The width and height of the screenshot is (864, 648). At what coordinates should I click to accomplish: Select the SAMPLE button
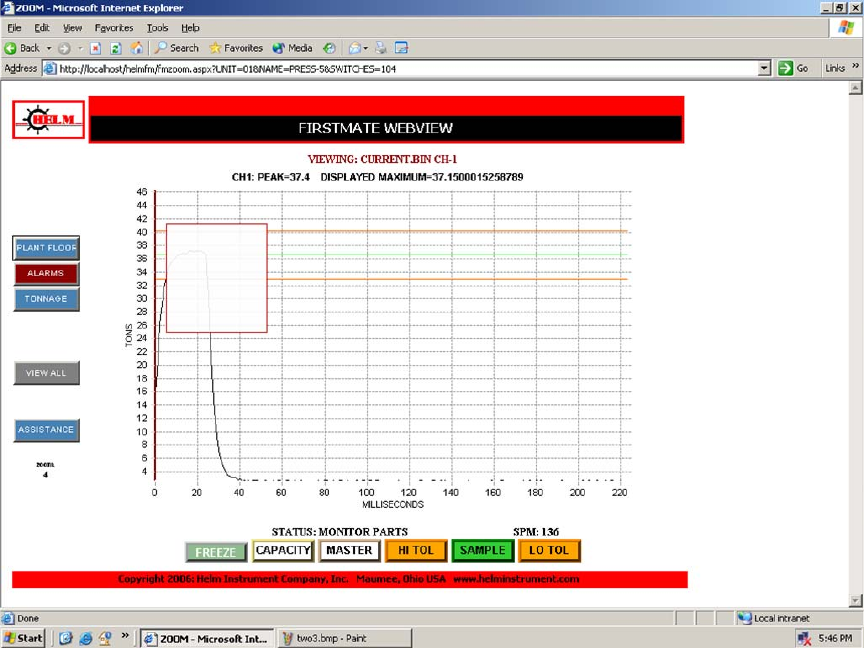tap(483, 550)
